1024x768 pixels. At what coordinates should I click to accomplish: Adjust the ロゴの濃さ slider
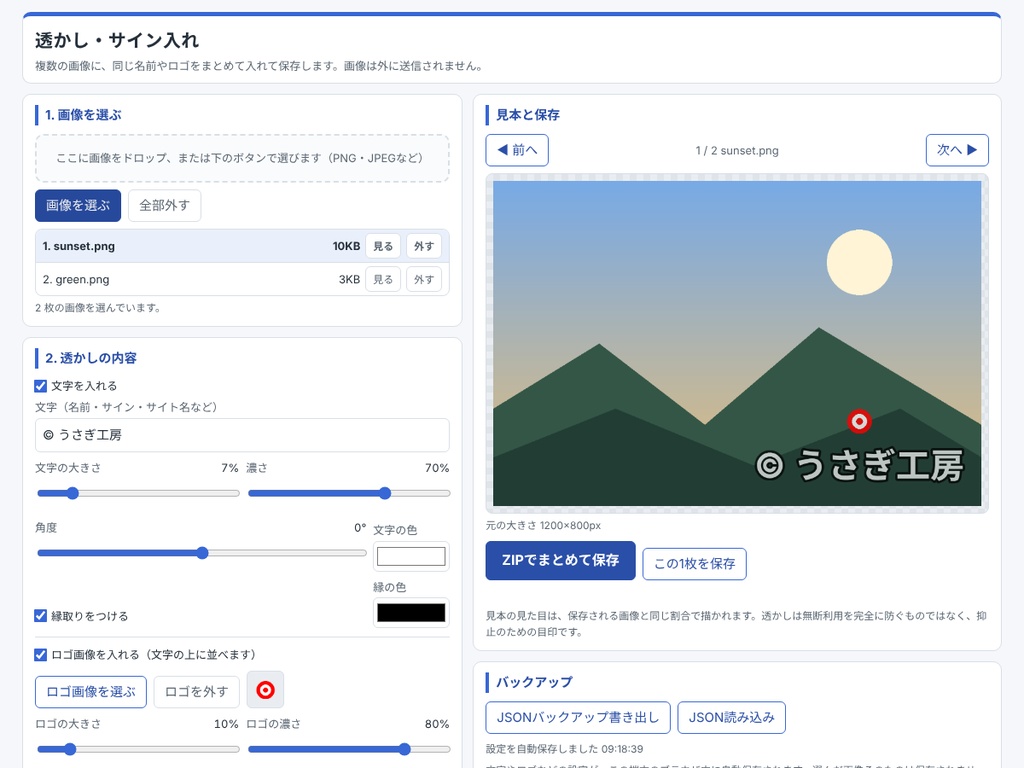tap(349, 749)
